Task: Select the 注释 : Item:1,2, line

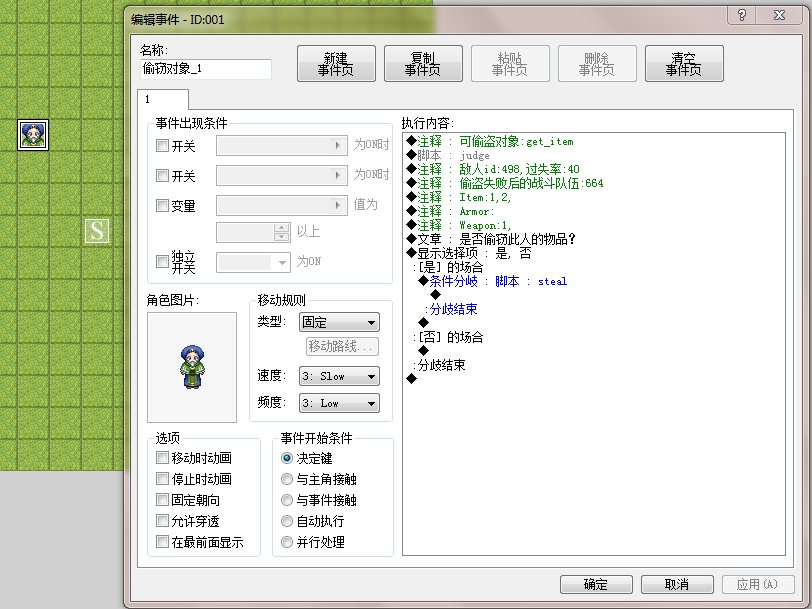Action: pyautogui.click(x=459, y=197)
